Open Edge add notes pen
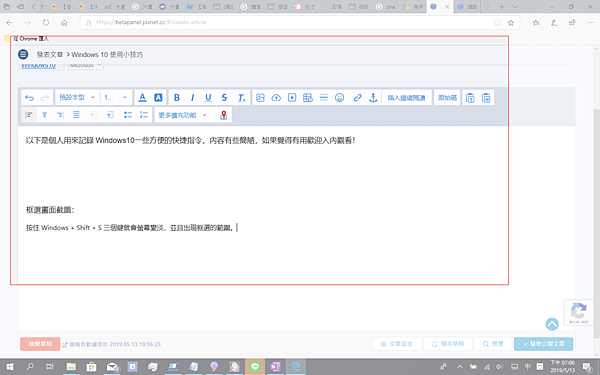 [554, 23]
